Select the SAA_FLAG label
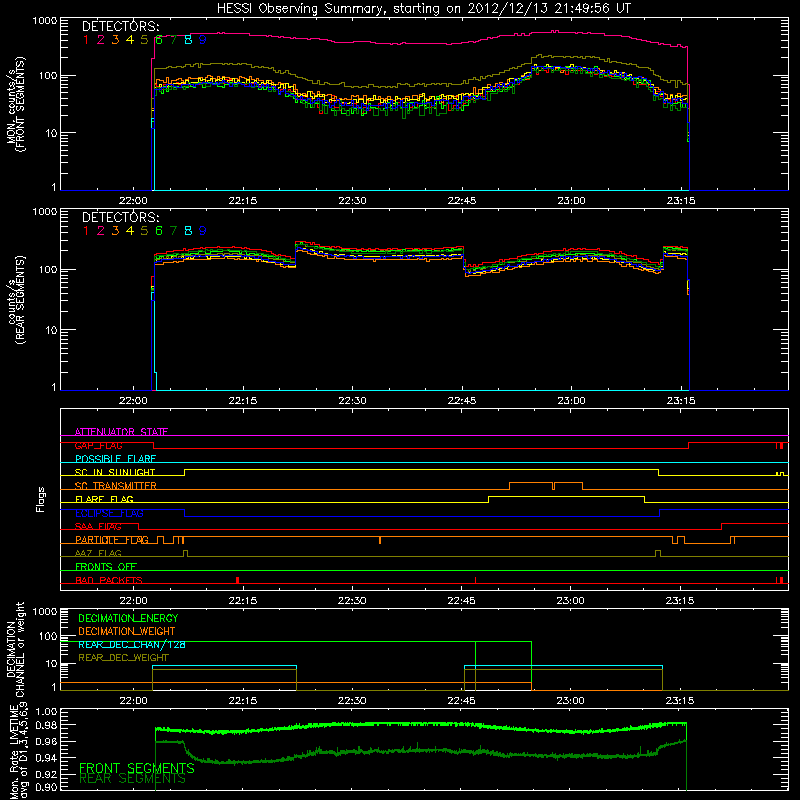 [98, 526]
